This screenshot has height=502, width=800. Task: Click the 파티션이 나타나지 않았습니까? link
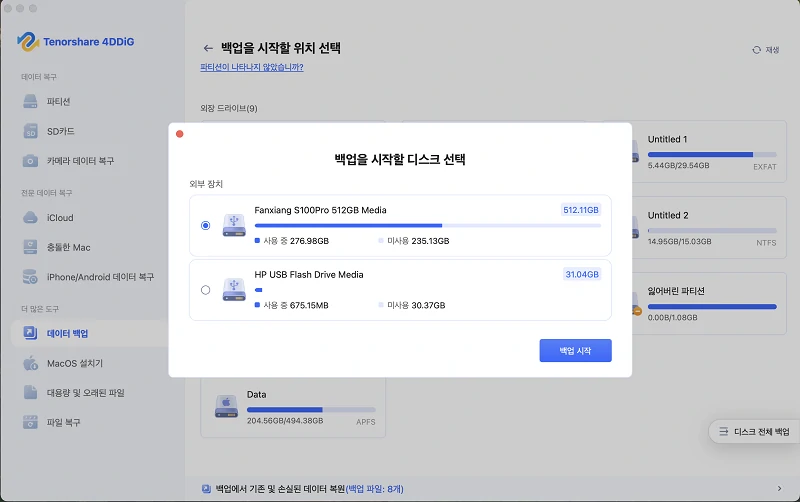252,67
